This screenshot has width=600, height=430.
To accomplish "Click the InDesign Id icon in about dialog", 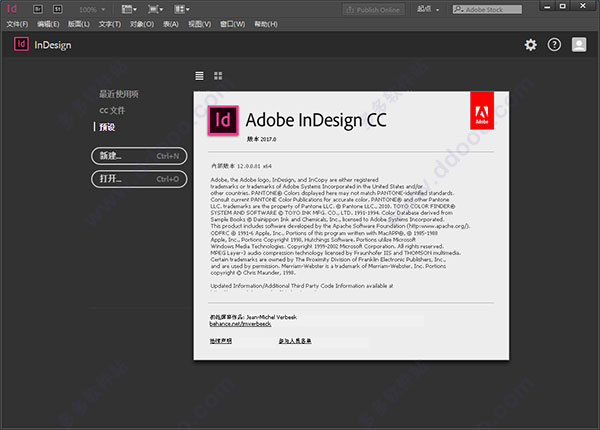I will [x=223, y=120].
